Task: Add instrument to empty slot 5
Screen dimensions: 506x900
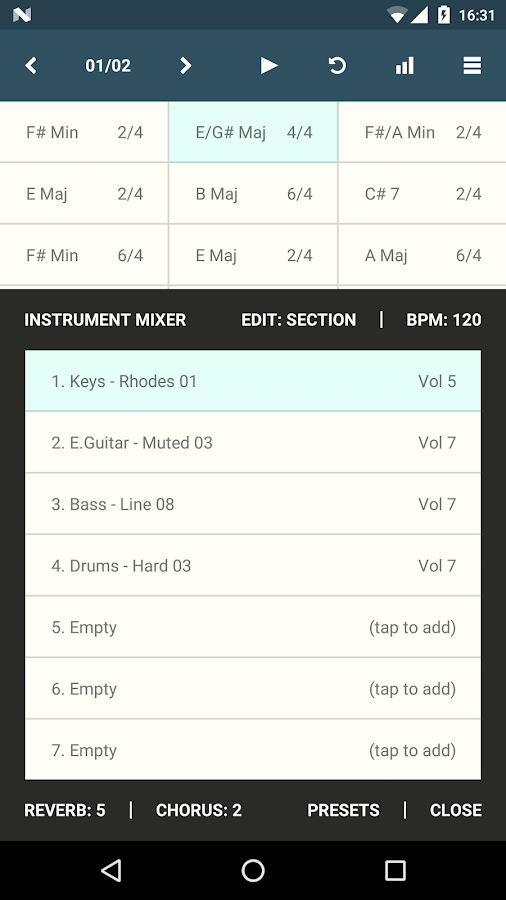Action: click(253, 627)
